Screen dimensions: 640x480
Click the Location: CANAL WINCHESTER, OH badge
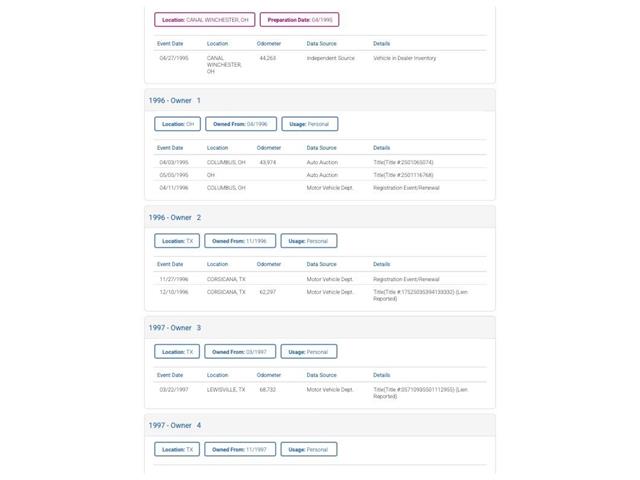(x=205, y=19)
